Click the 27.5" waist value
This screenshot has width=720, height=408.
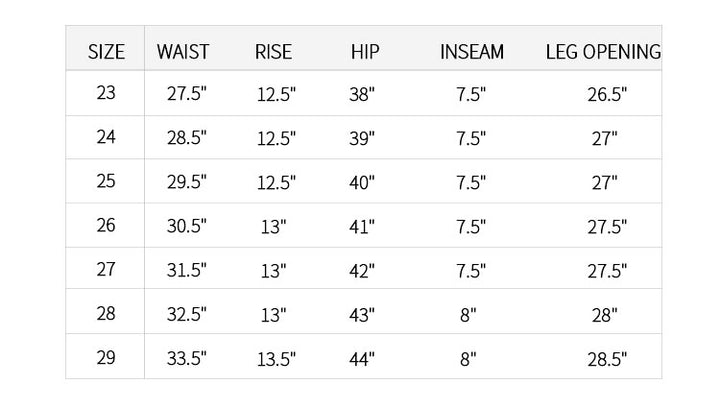pos(187,95)
